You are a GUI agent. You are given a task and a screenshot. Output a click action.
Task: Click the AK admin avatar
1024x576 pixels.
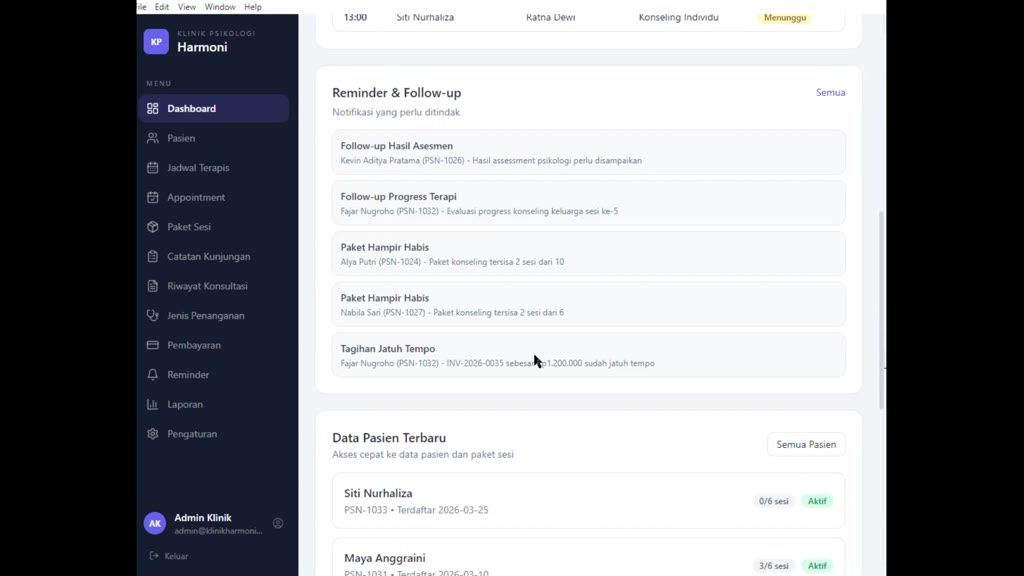tap(155, 523)
